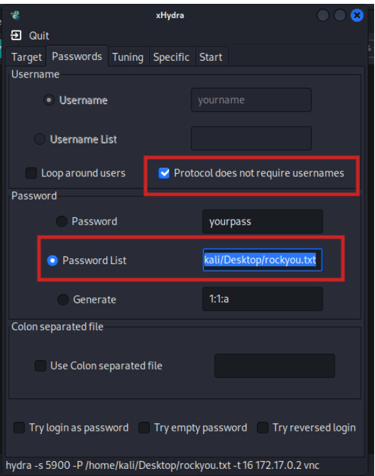The image size is (375, 476).
Task: Check Try reversed login option
Action: [x=263, y=428]
